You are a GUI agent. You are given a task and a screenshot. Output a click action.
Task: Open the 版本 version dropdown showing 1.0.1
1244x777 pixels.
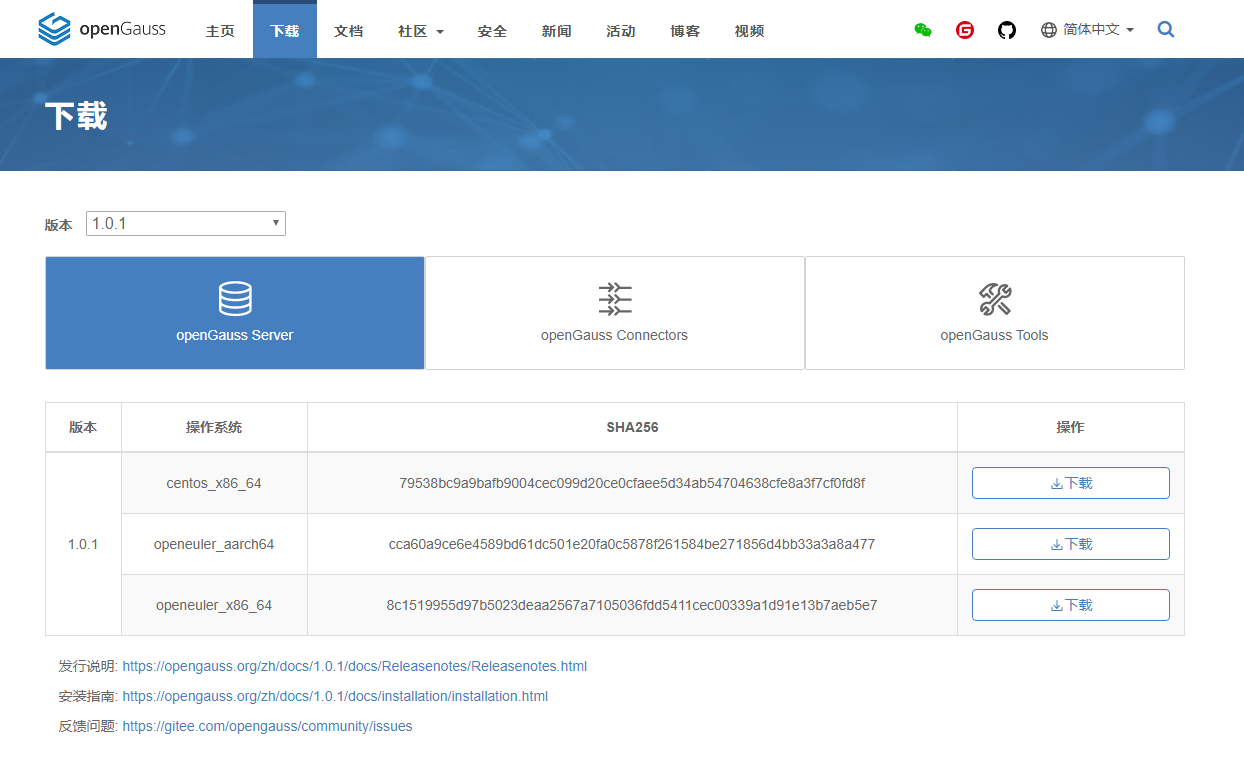[x=185, y=223]
